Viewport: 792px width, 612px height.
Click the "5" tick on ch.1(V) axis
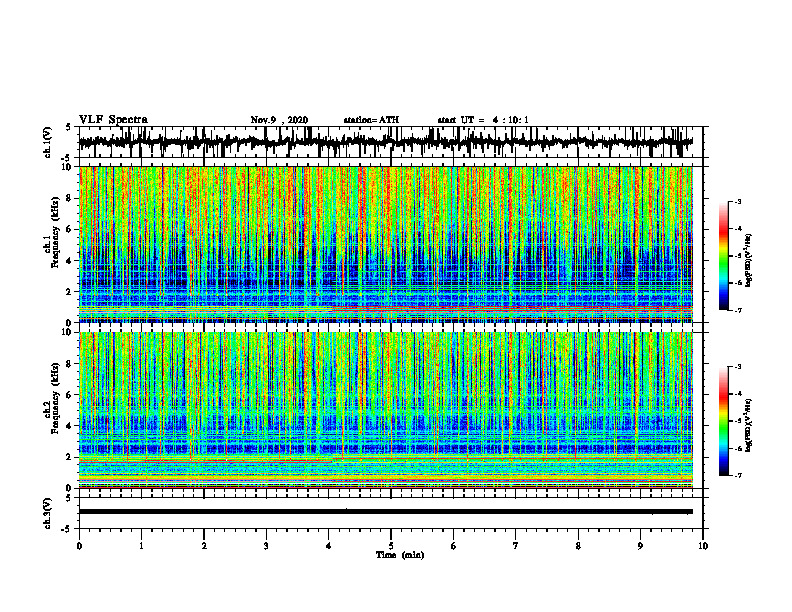pos(68,128)
